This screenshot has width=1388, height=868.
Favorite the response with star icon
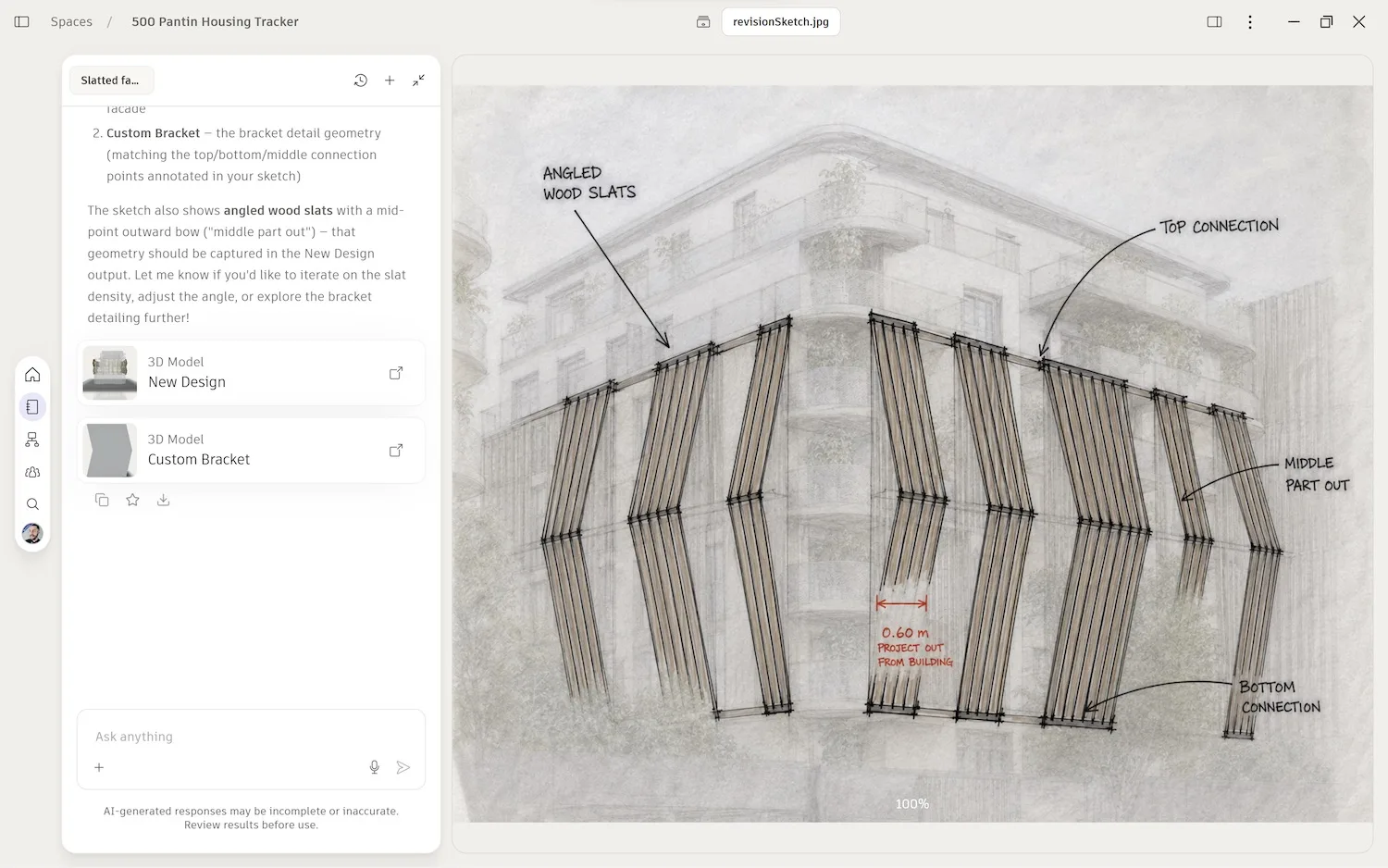133,500
